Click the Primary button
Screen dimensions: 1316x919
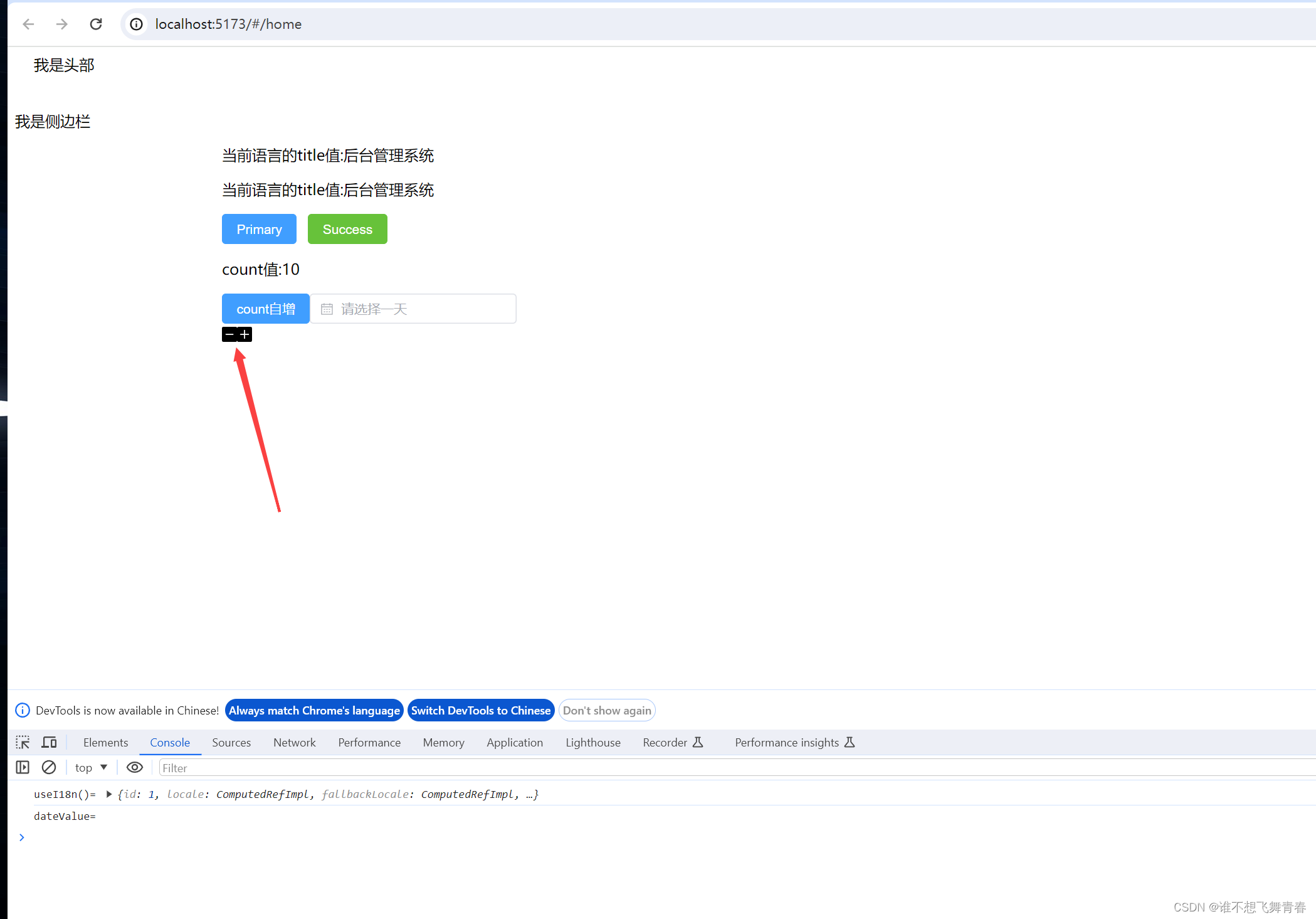(259, 229)
